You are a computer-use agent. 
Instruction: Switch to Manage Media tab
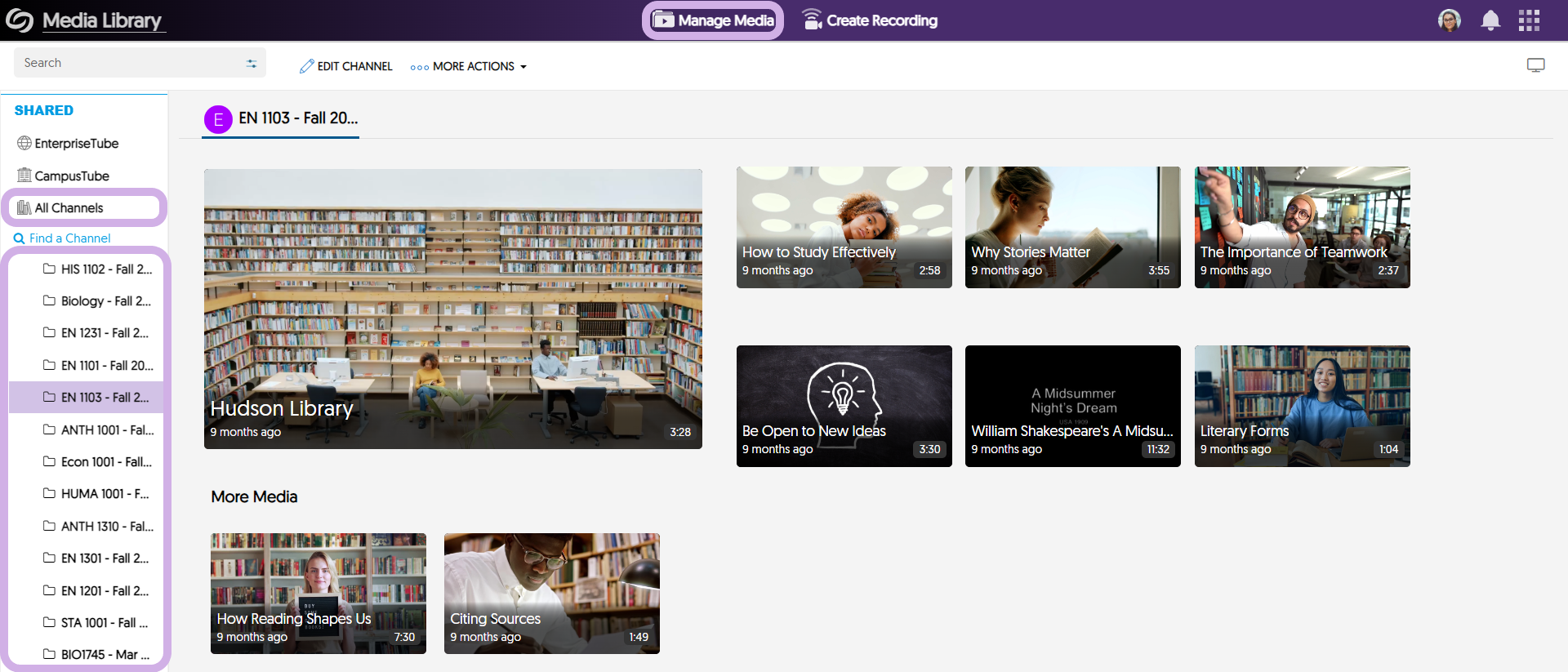pyautogui.click(x=713, y=20)
